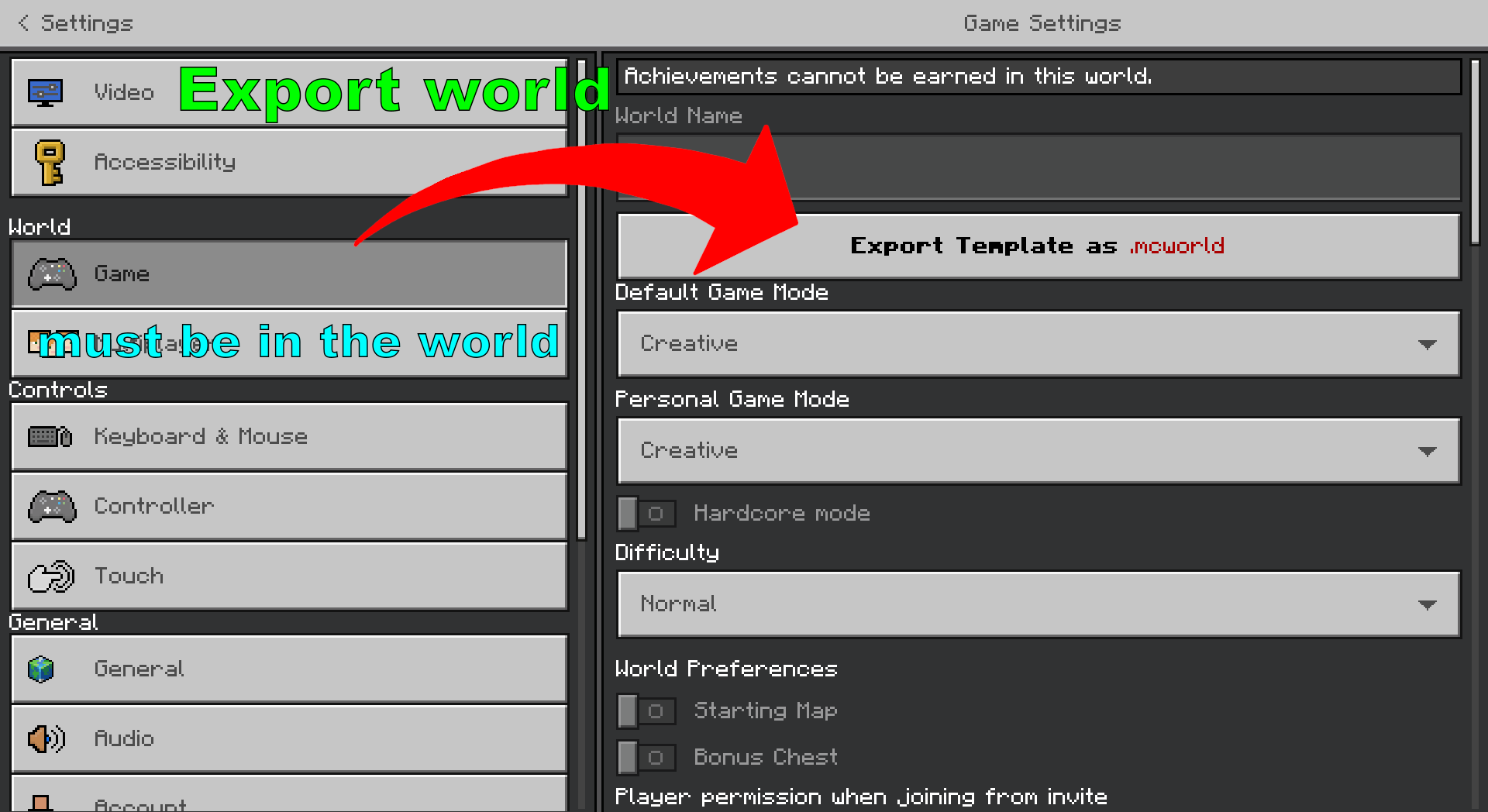The height and width of the screenshot is (812, 1488).
Task: Open the Difficulty dropdown set to Normal
Action: point(1038,604)
